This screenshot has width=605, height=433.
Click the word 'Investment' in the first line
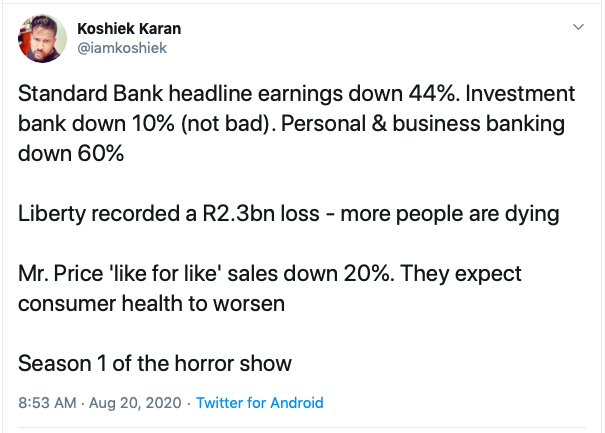click(520, 94)
